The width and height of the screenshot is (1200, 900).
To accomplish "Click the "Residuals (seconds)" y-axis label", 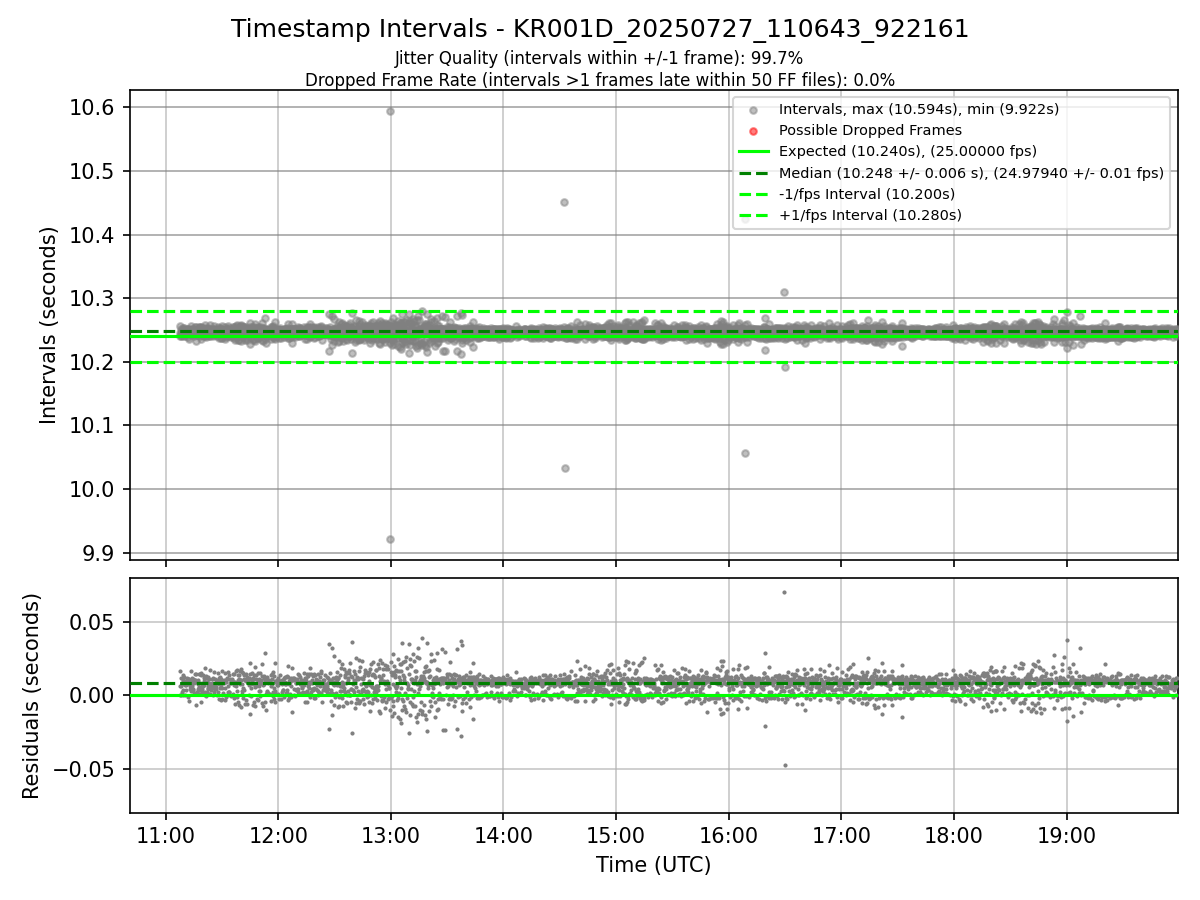I will click(32, 696).
